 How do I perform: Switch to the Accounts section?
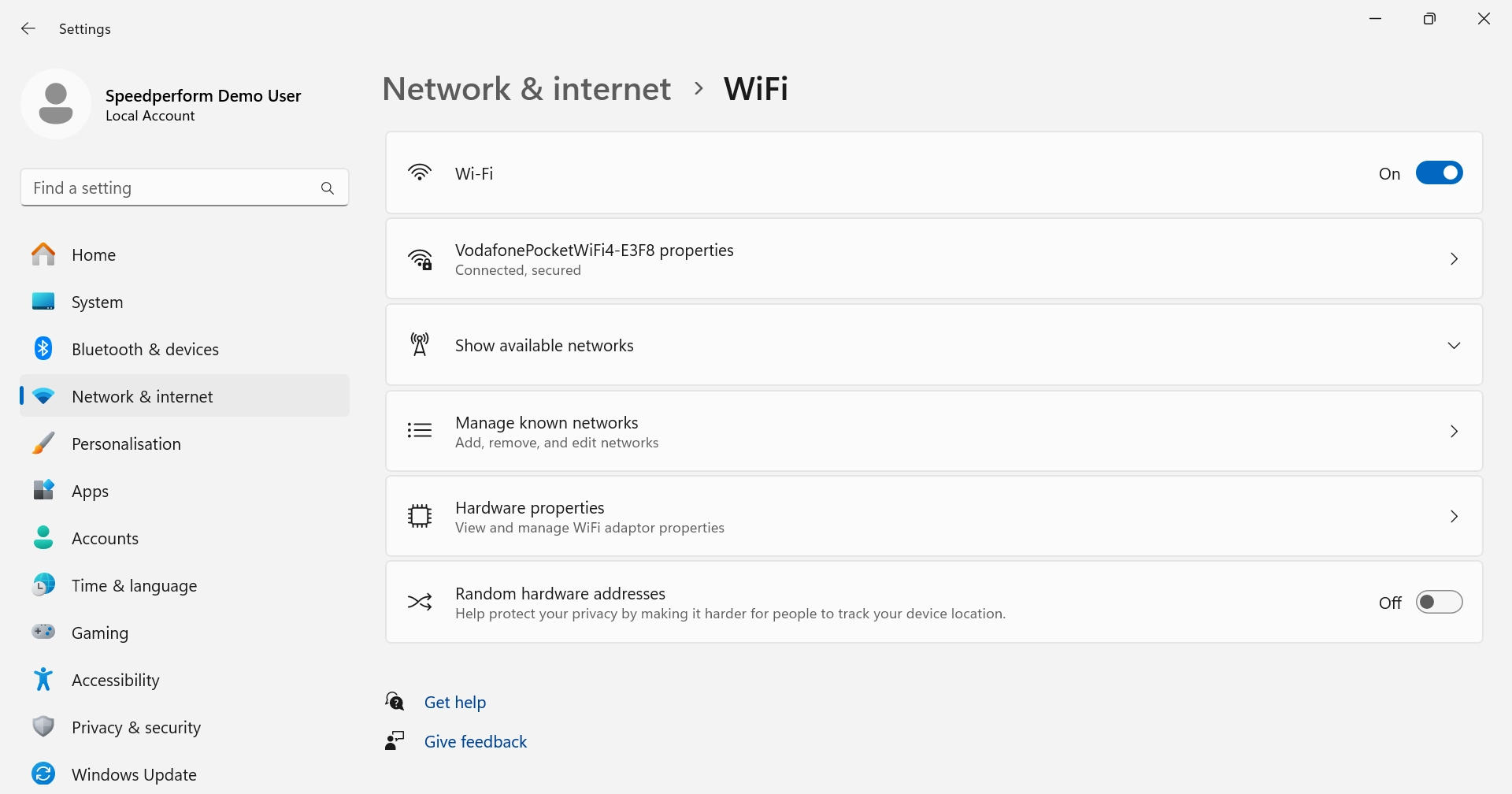[x=104, y=538]
